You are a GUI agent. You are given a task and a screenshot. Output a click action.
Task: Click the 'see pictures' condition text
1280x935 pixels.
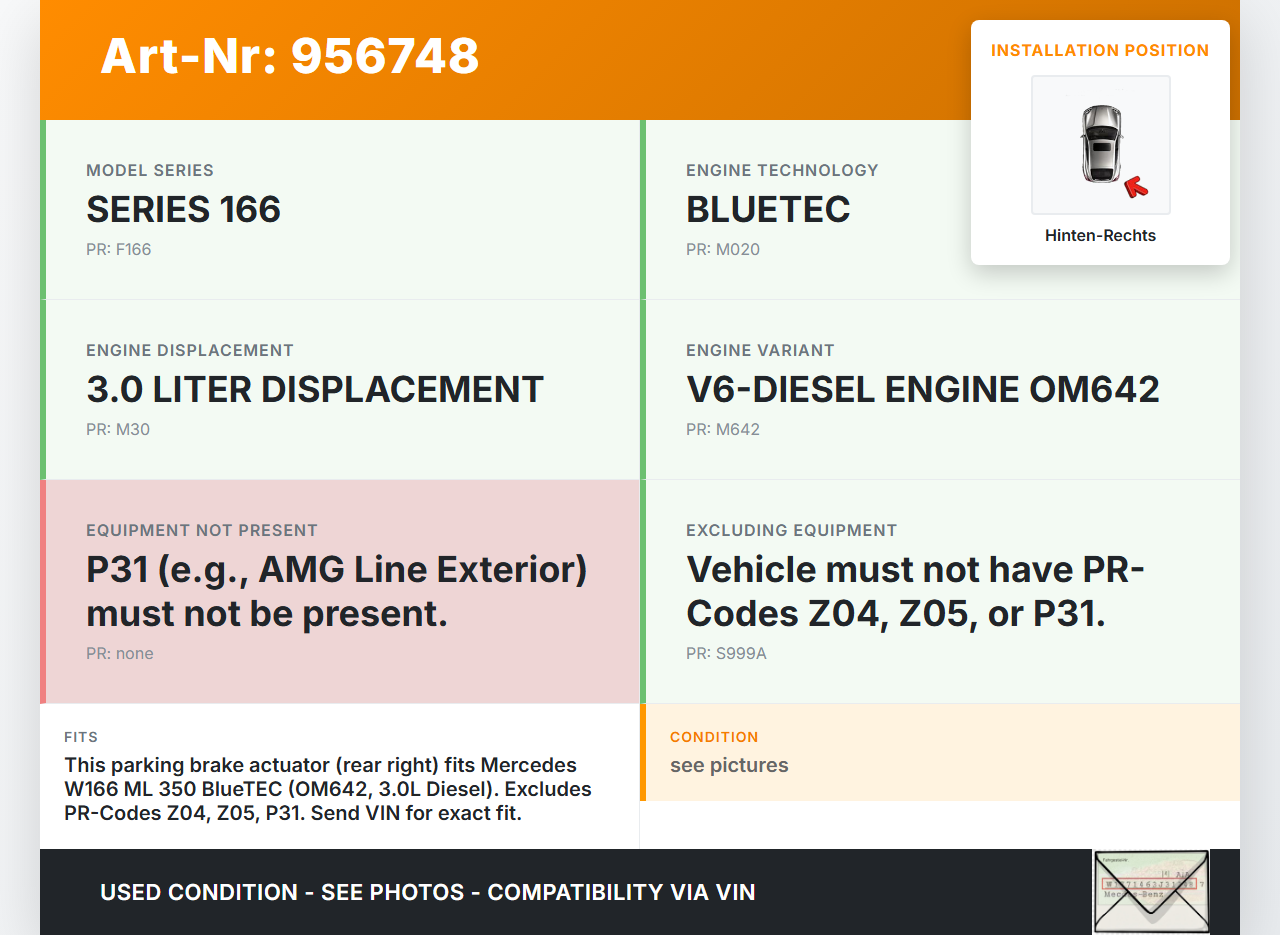pos(729,765)
